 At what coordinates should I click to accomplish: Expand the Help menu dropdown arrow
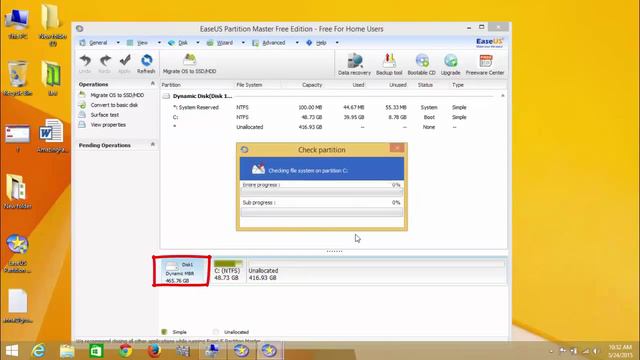click(x=337, y=42)
